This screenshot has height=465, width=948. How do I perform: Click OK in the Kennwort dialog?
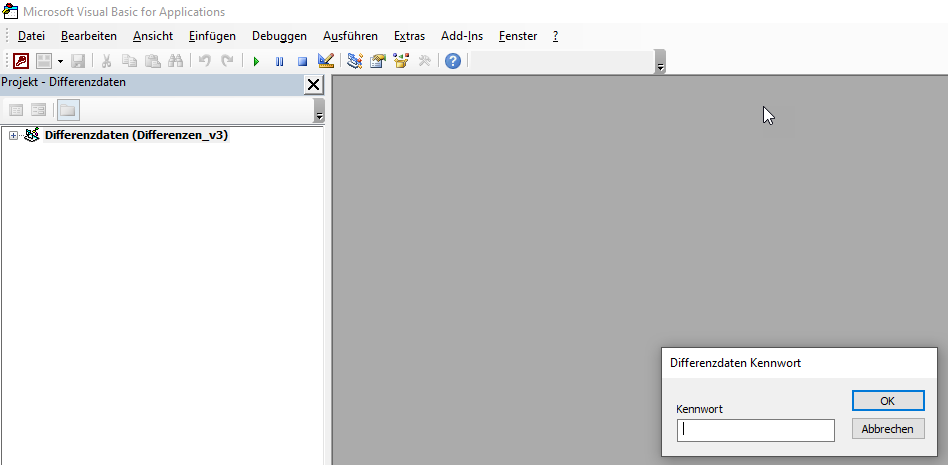[888, 400]
